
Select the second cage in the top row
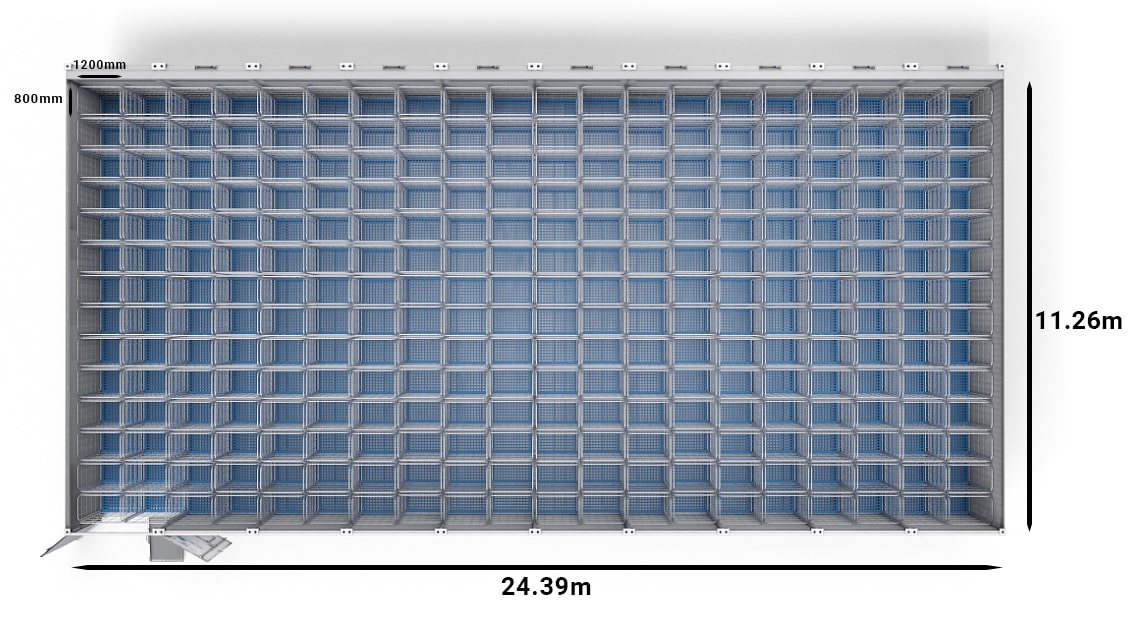tap(144, 102)
